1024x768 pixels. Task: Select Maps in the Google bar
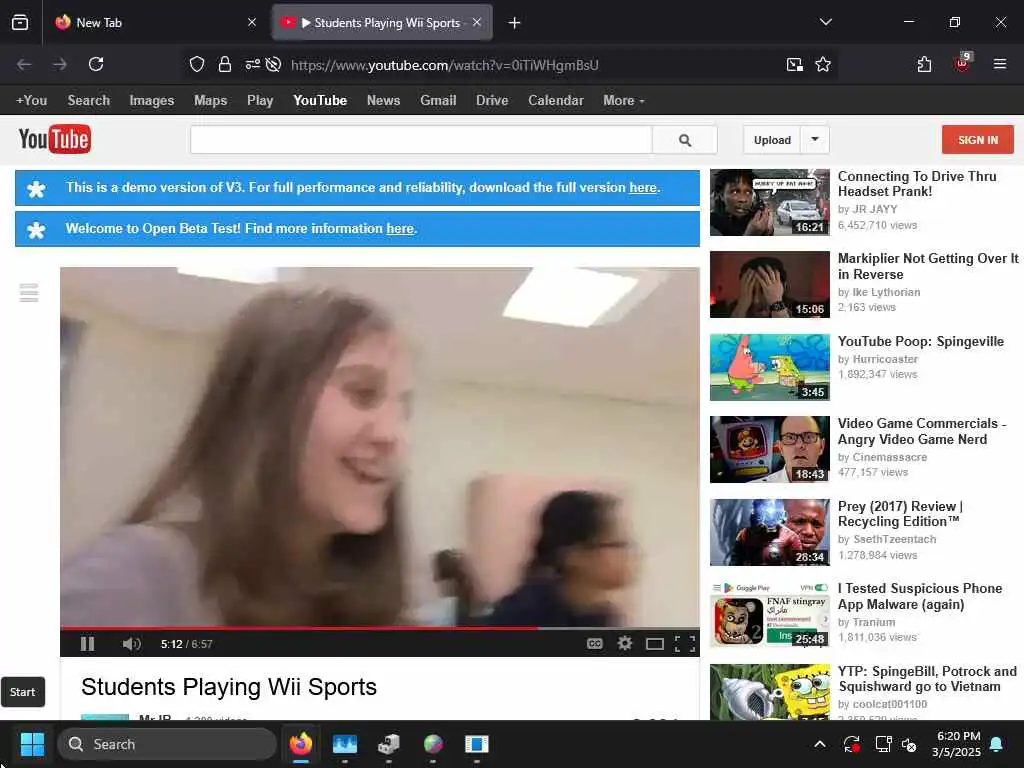(x=210, y=101)
